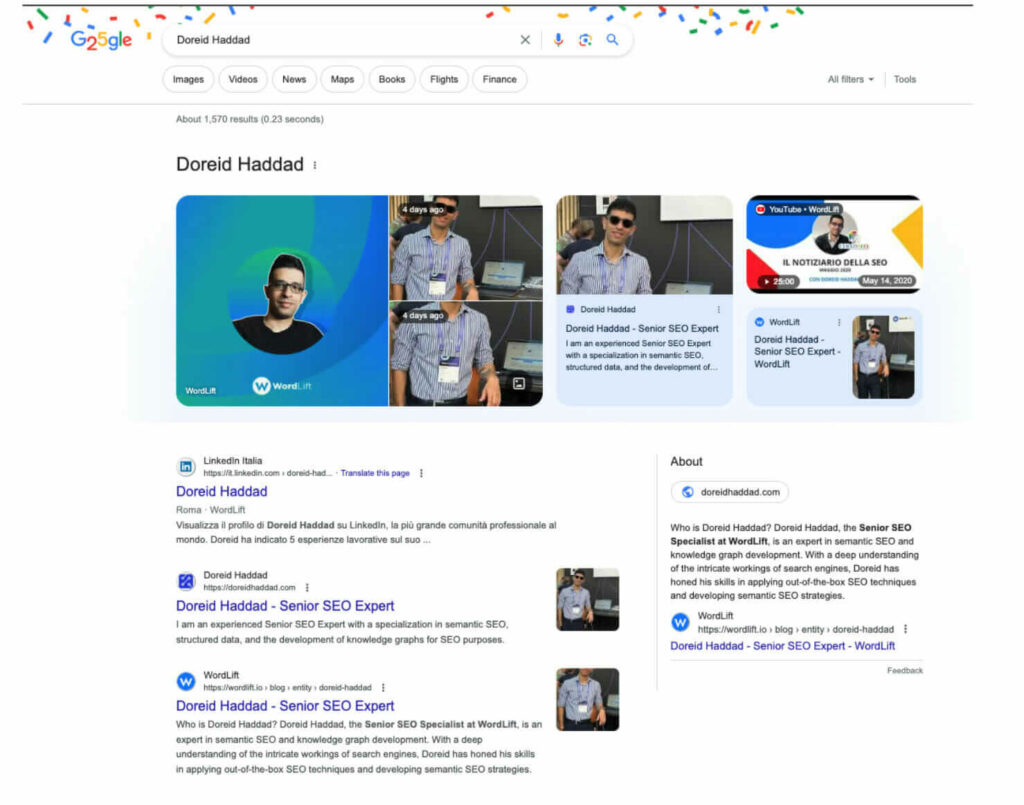
Task: Open Google Lens image search icon
Action: pyautogui.click(x=584, y=40)
